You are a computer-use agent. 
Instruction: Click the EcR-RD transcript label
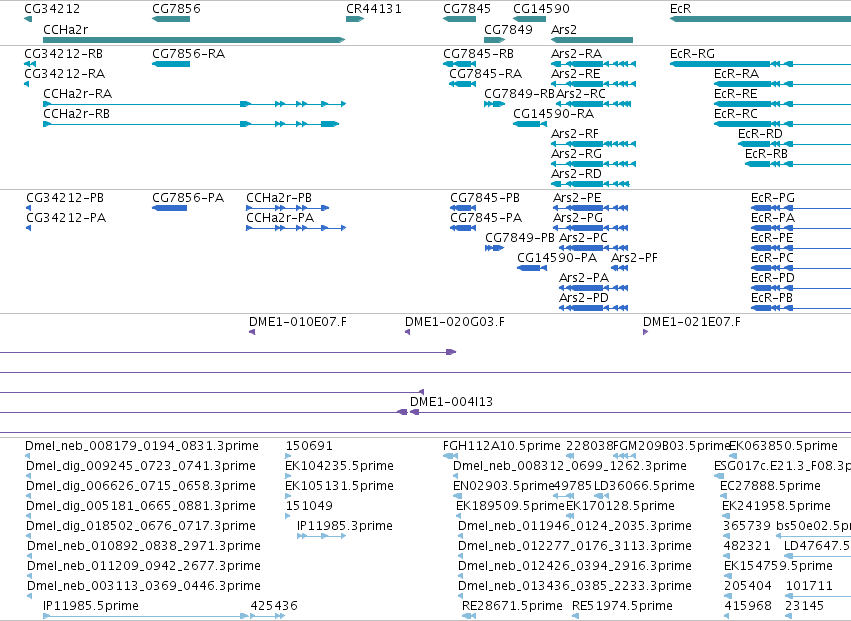[760, 134]
